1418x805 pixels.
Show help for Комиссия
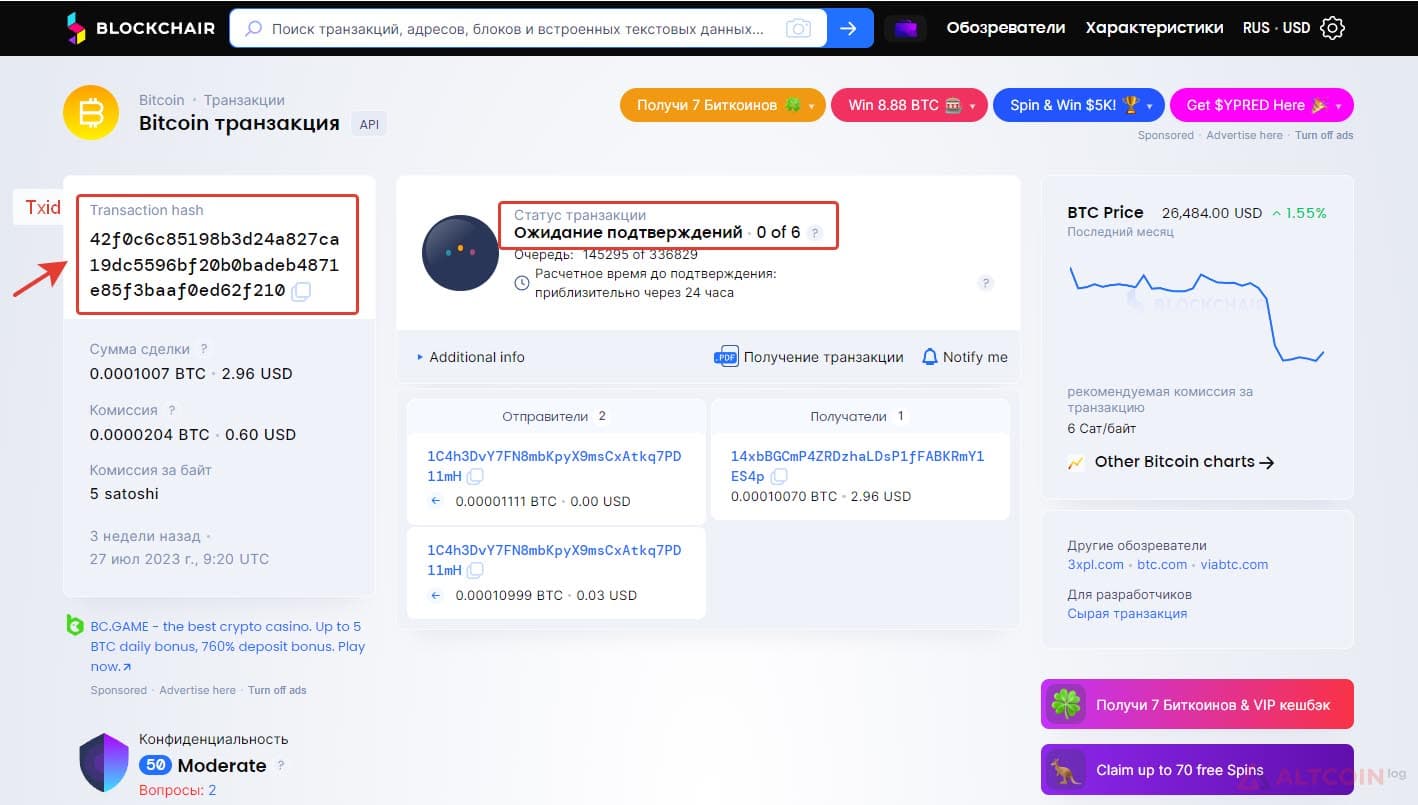click(172, 410)
